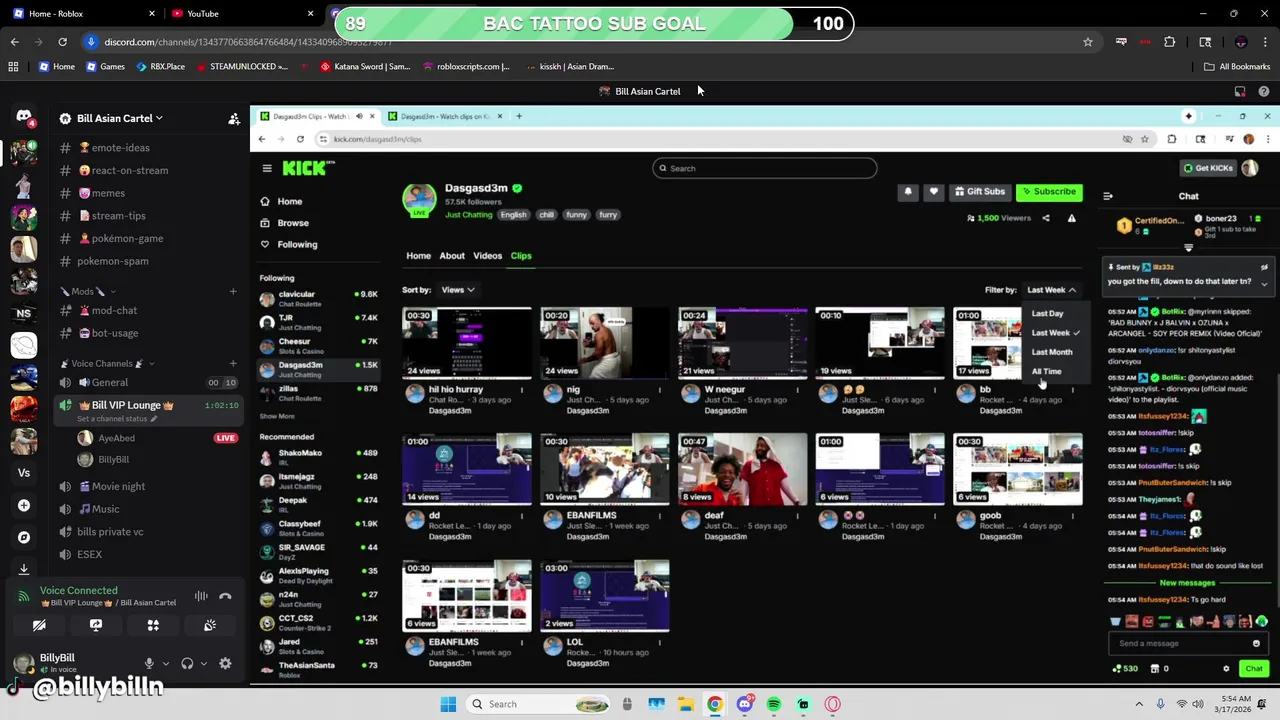The image size is (1280, 720).
Task: Mute microphone in Discord user panel
Action: pos(149,663)
